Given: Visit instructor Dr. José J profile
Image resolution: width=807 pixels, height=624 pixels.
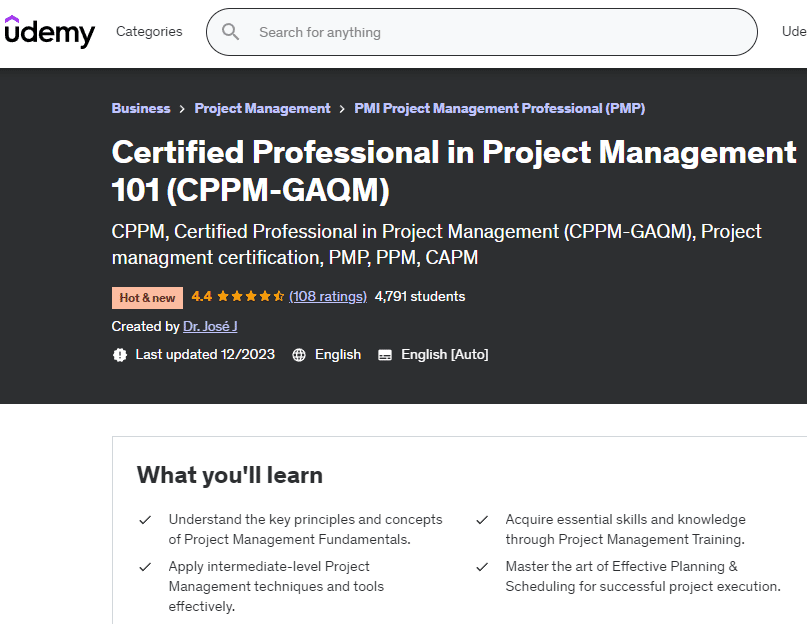Looking at the screenshot, I should tap(210, 326).
